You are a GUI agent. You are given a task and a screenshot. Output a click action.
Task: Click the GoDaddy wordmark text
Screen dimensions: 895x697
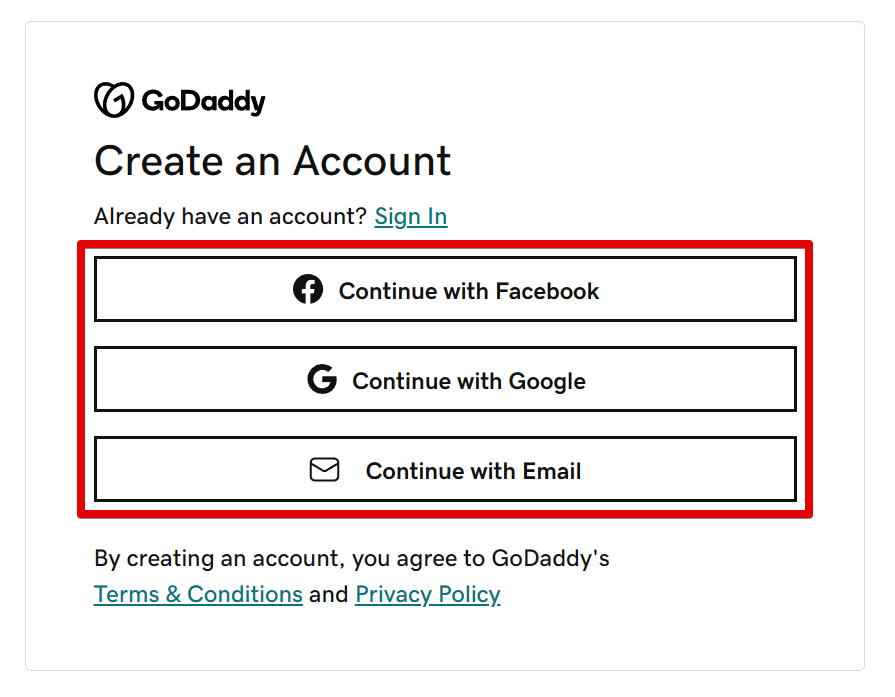coord(203,102)
